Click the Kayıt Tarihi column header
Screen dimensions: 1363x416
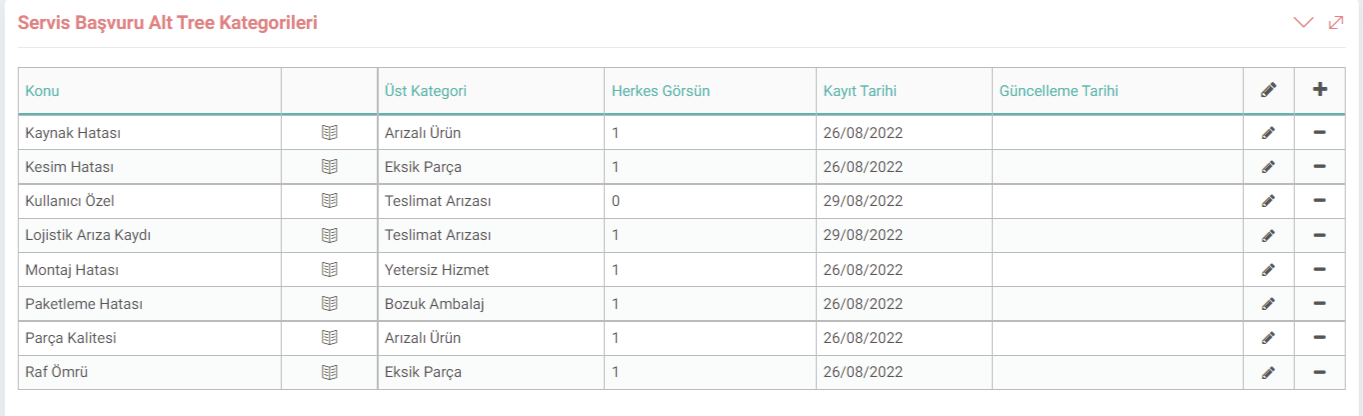click(x=859, y=91)
